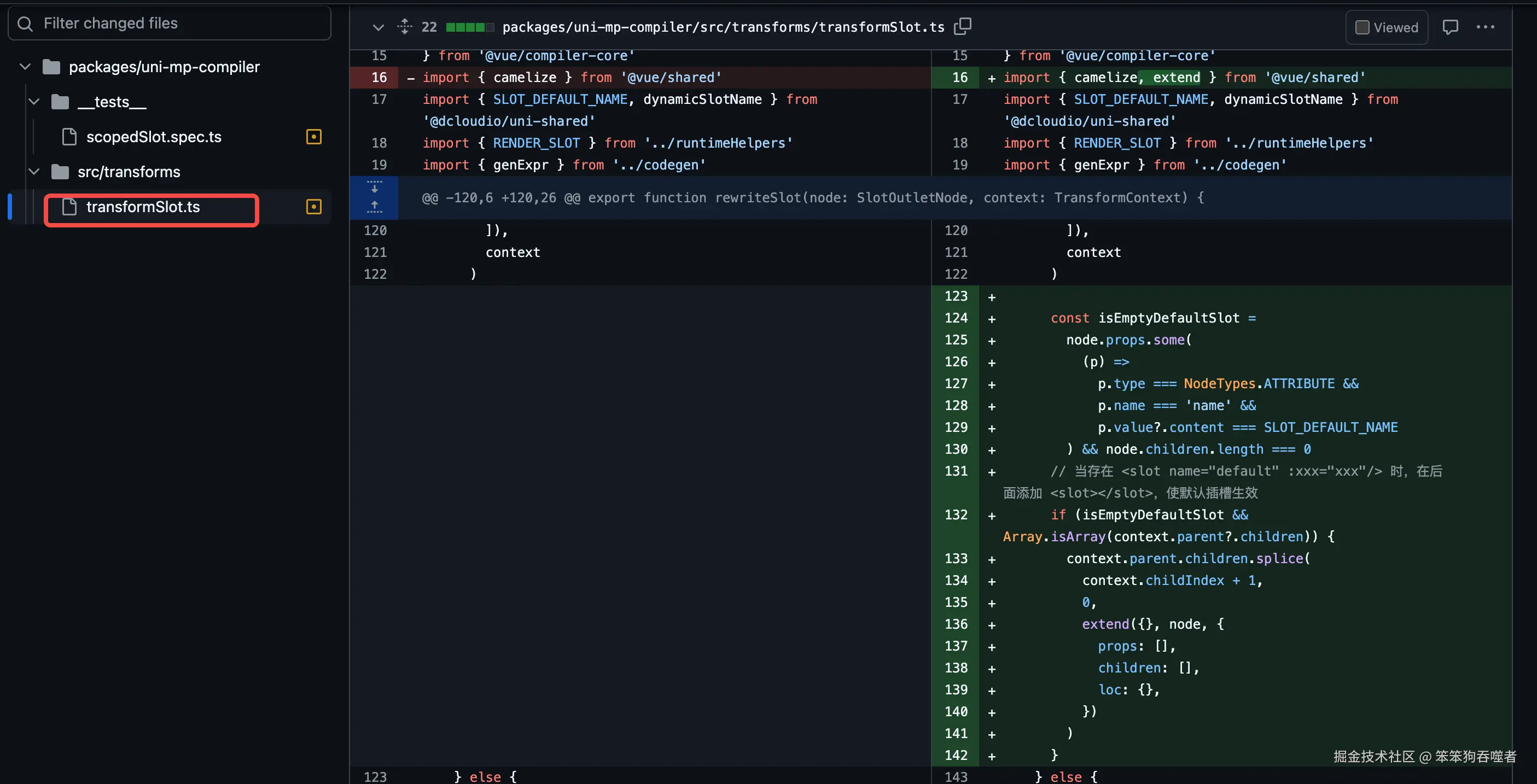Open the three-dot file options menu
Screen dimensions: 1537x784
click(x=1485, y=27)
